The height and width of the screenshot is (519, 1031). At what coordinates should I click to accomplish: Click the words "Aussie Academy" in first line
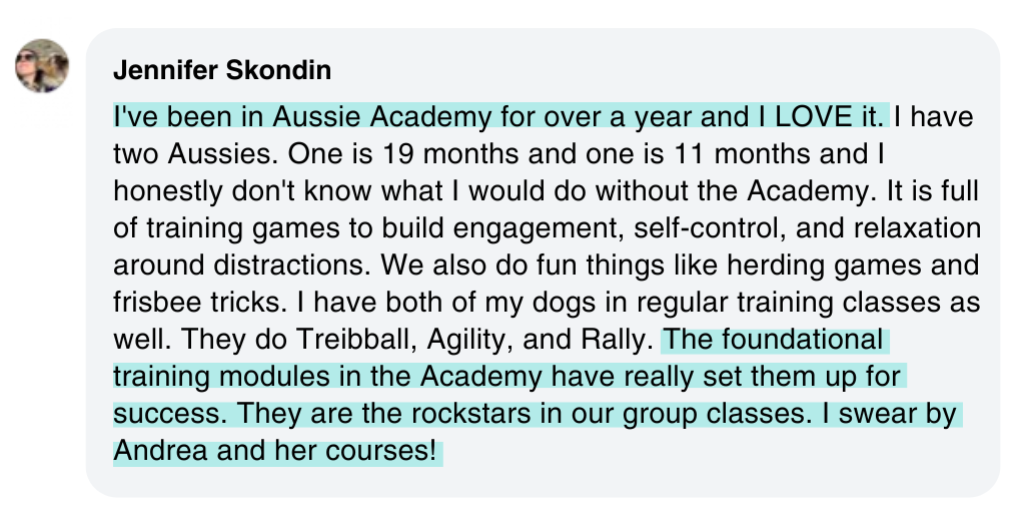click(382, 117)
